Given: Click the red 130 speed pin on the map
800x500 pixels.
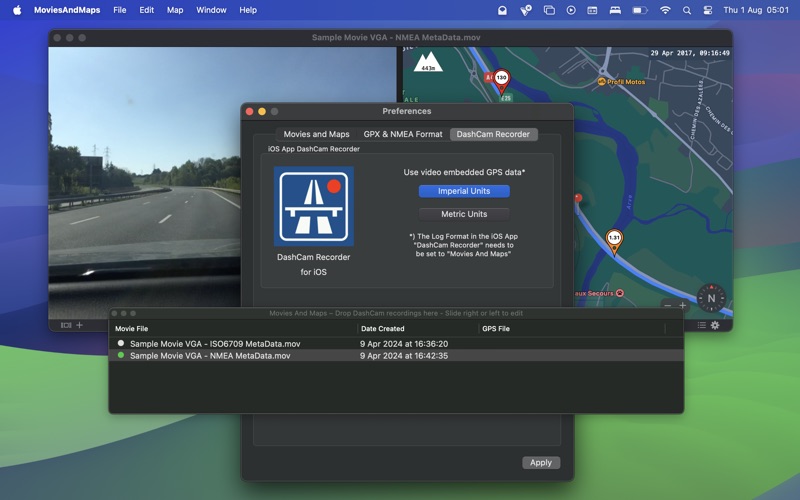Looking at the screenshot, I should click(x=502, y=81).
